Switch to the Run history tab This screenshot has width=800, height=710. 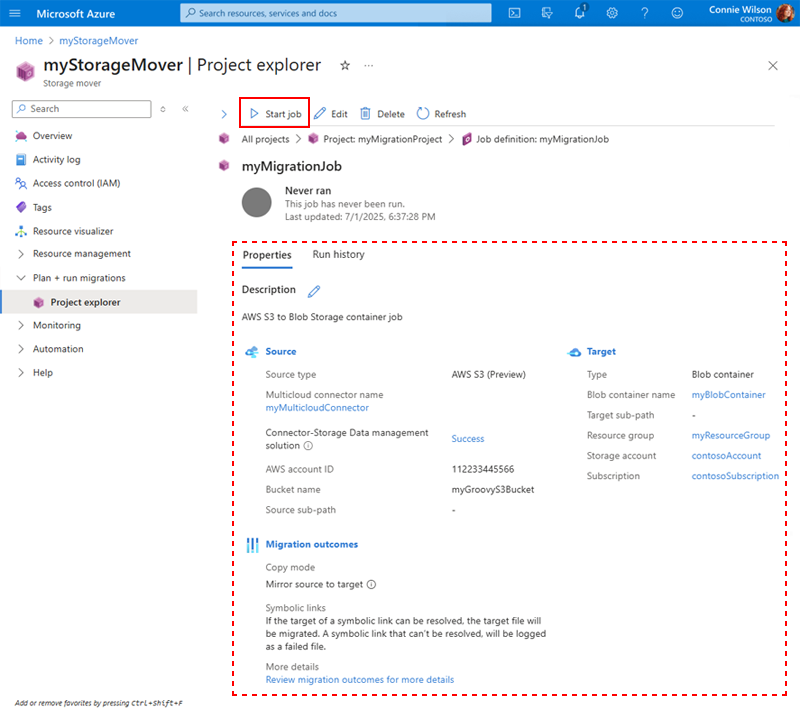point(338,255)
